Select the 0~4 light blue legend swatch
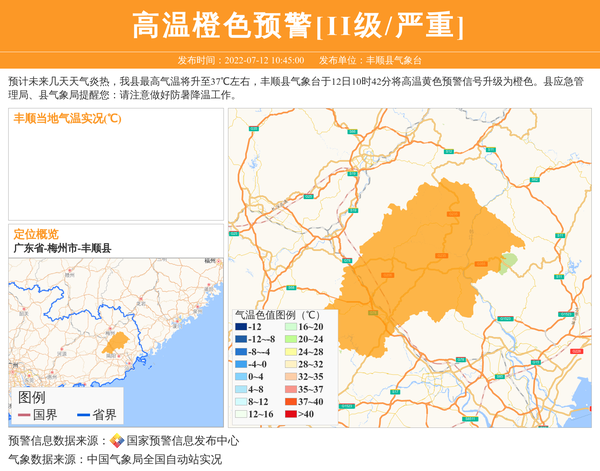This screenshot has width=600, height=471. (242, 377)
